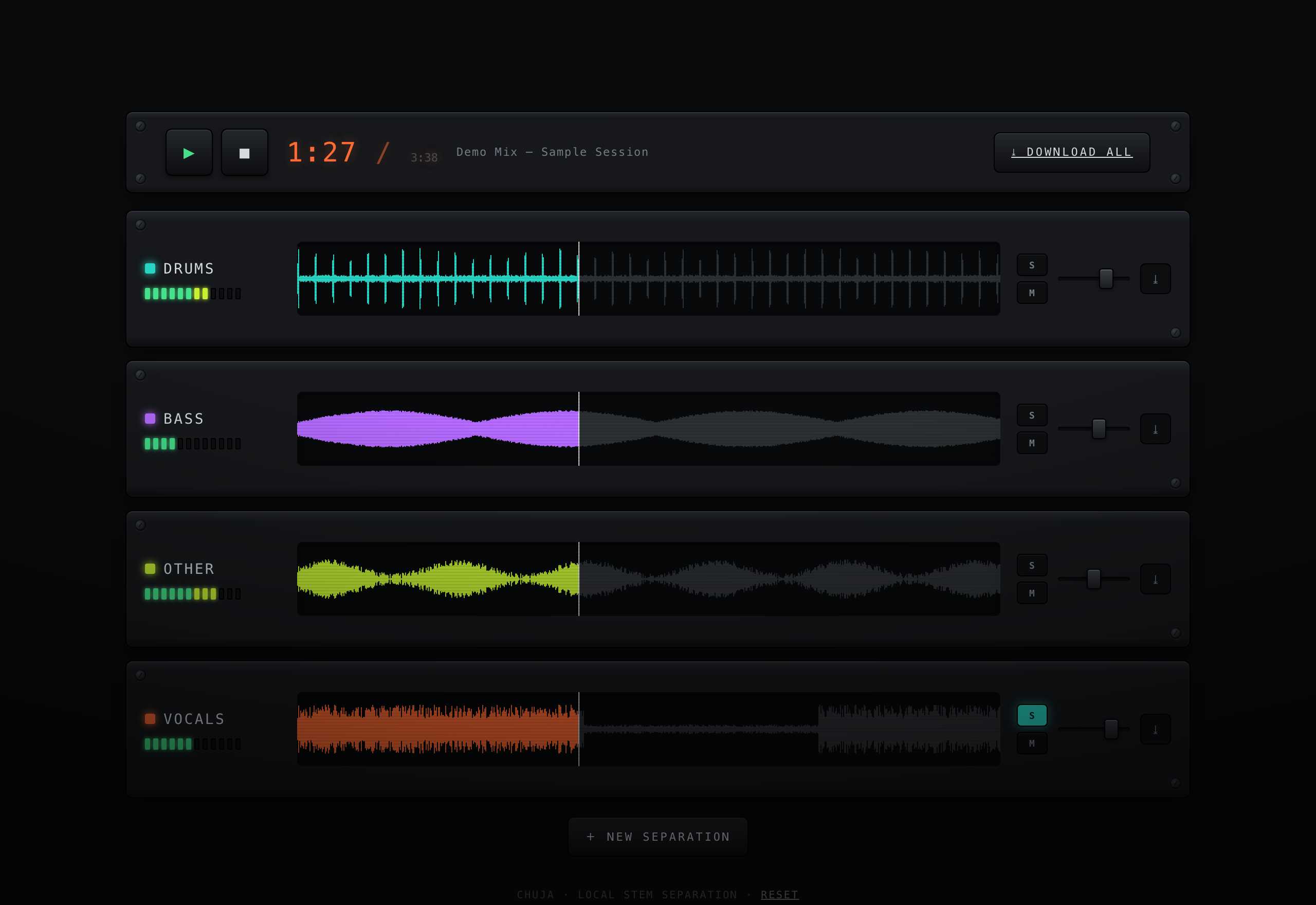Click the green Other color indicator
Image resolution: width=1316 pixels, height=905 pixels.
point(150,569)
